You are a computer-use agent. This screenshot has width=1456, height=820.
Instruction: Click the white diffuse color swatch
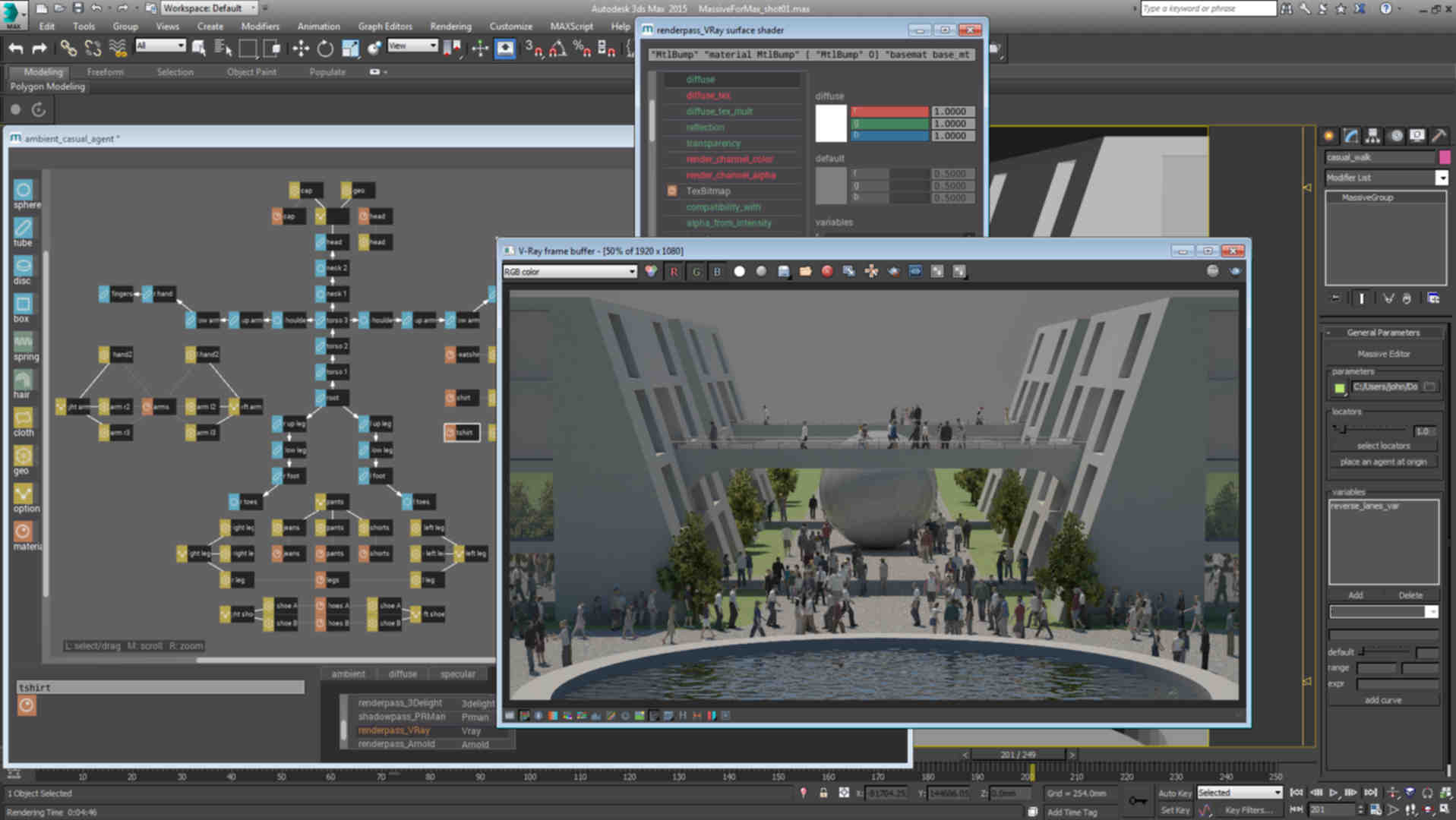coord(830,123)
